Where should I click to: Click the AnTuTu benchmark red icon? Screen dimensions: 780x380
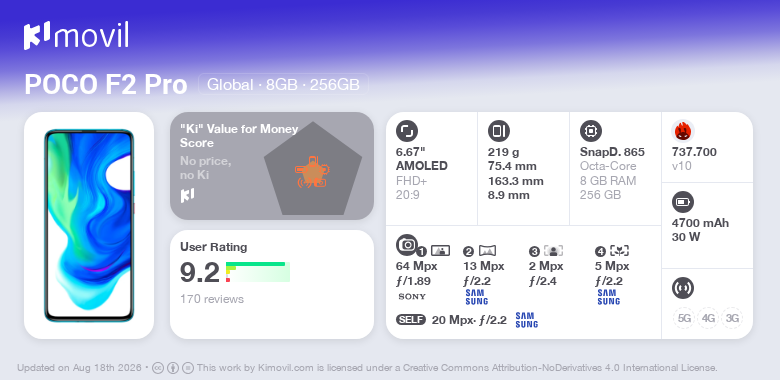tap(683, 131)
